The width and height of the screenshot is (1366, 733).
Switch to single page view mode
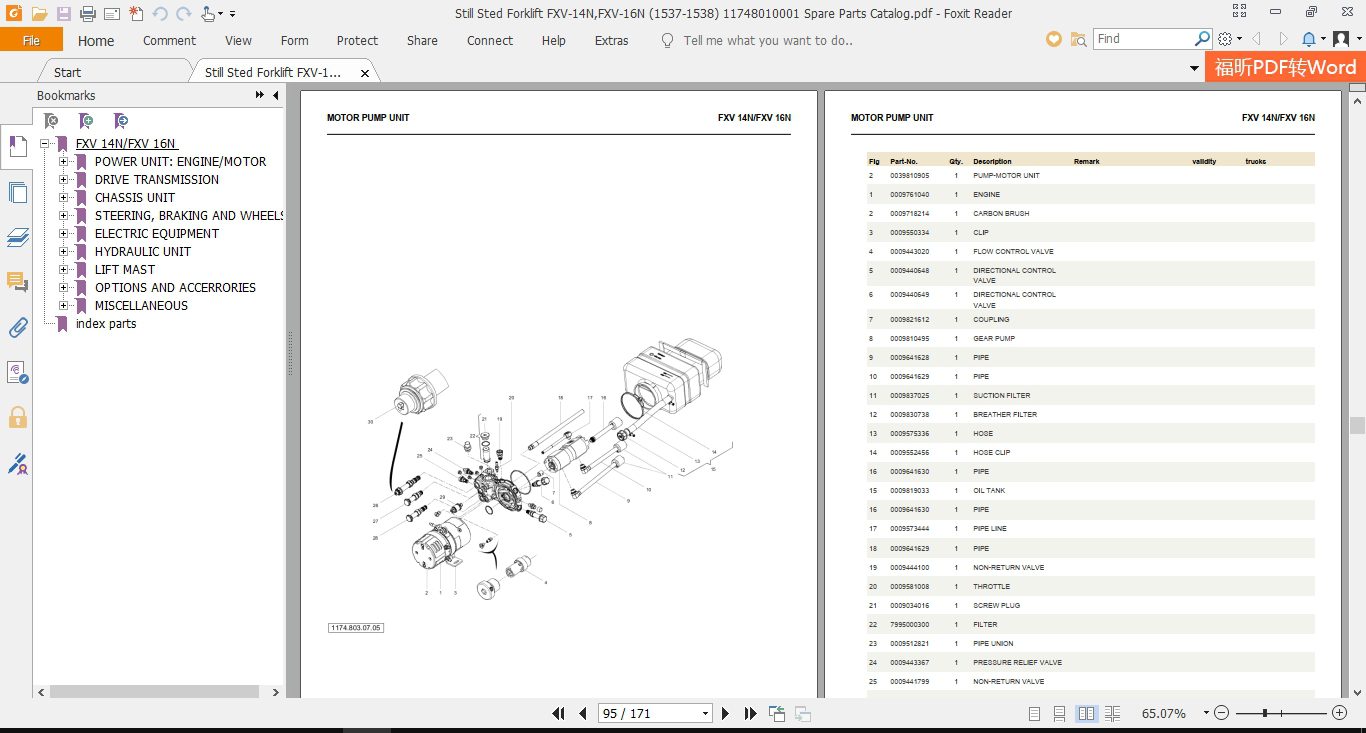[1035, 714]
